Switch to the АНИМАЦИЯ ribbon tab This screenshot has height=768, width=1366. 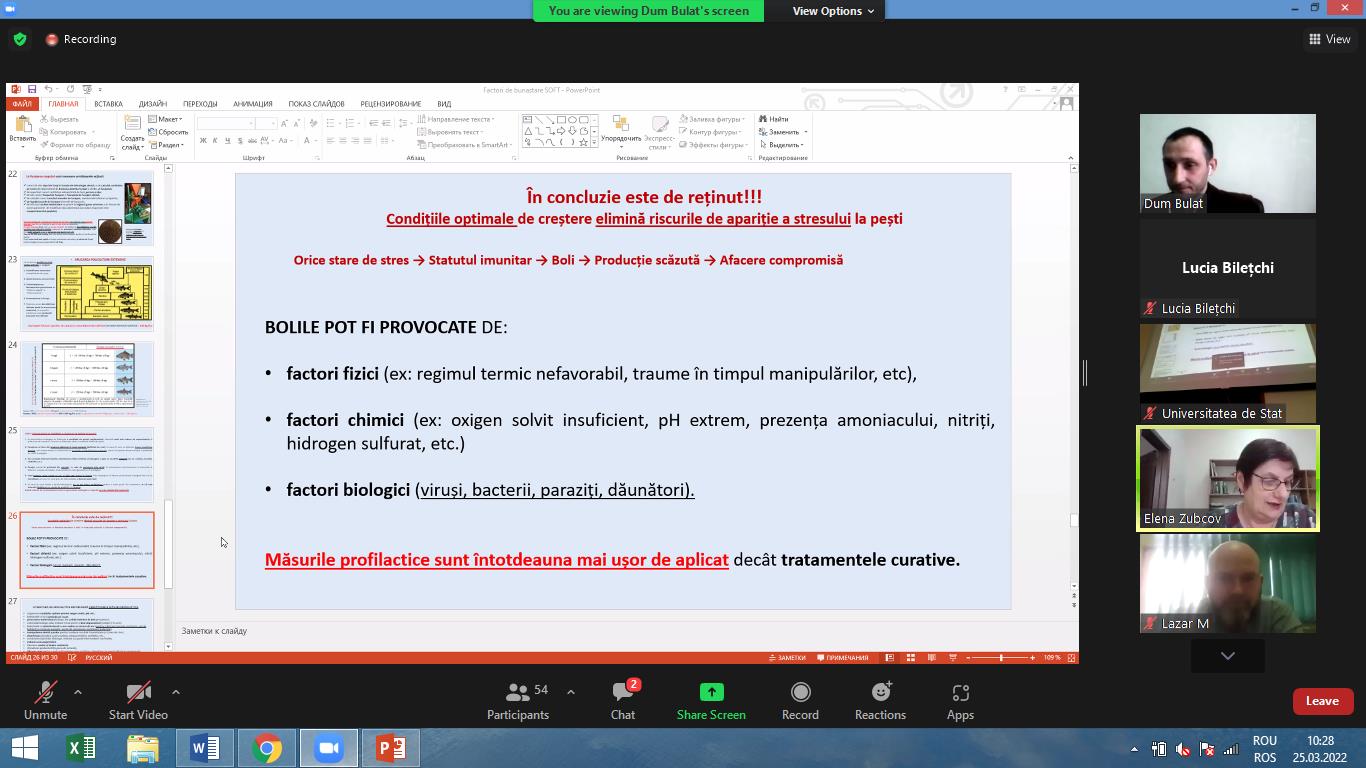(252, 104)
